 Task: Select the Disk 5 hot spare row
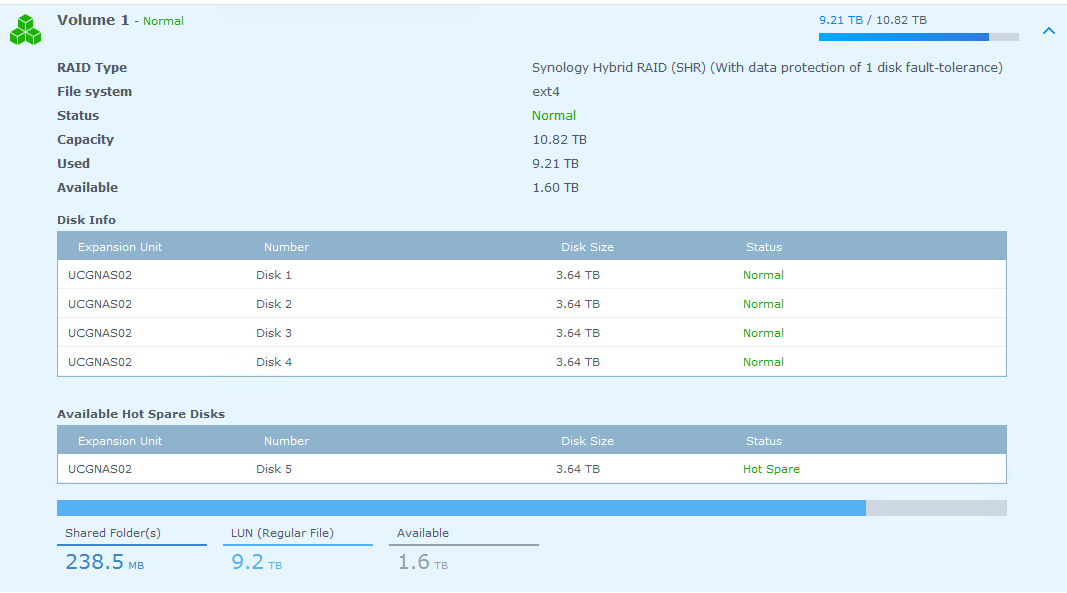(531, 469)
